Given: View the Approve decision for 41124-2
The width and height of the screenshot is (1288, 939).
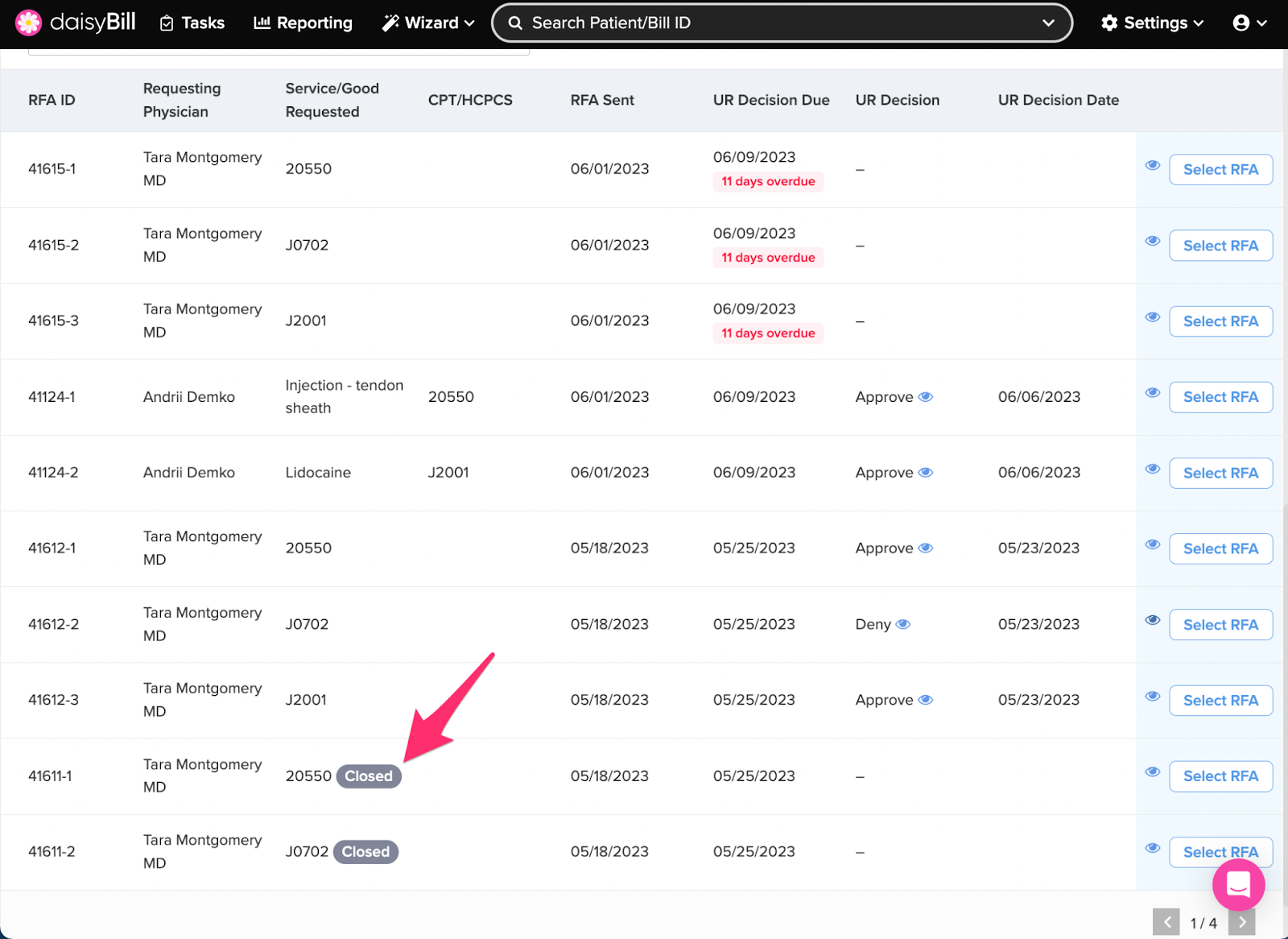Looking at the screenshot, I should pos(926,472).
